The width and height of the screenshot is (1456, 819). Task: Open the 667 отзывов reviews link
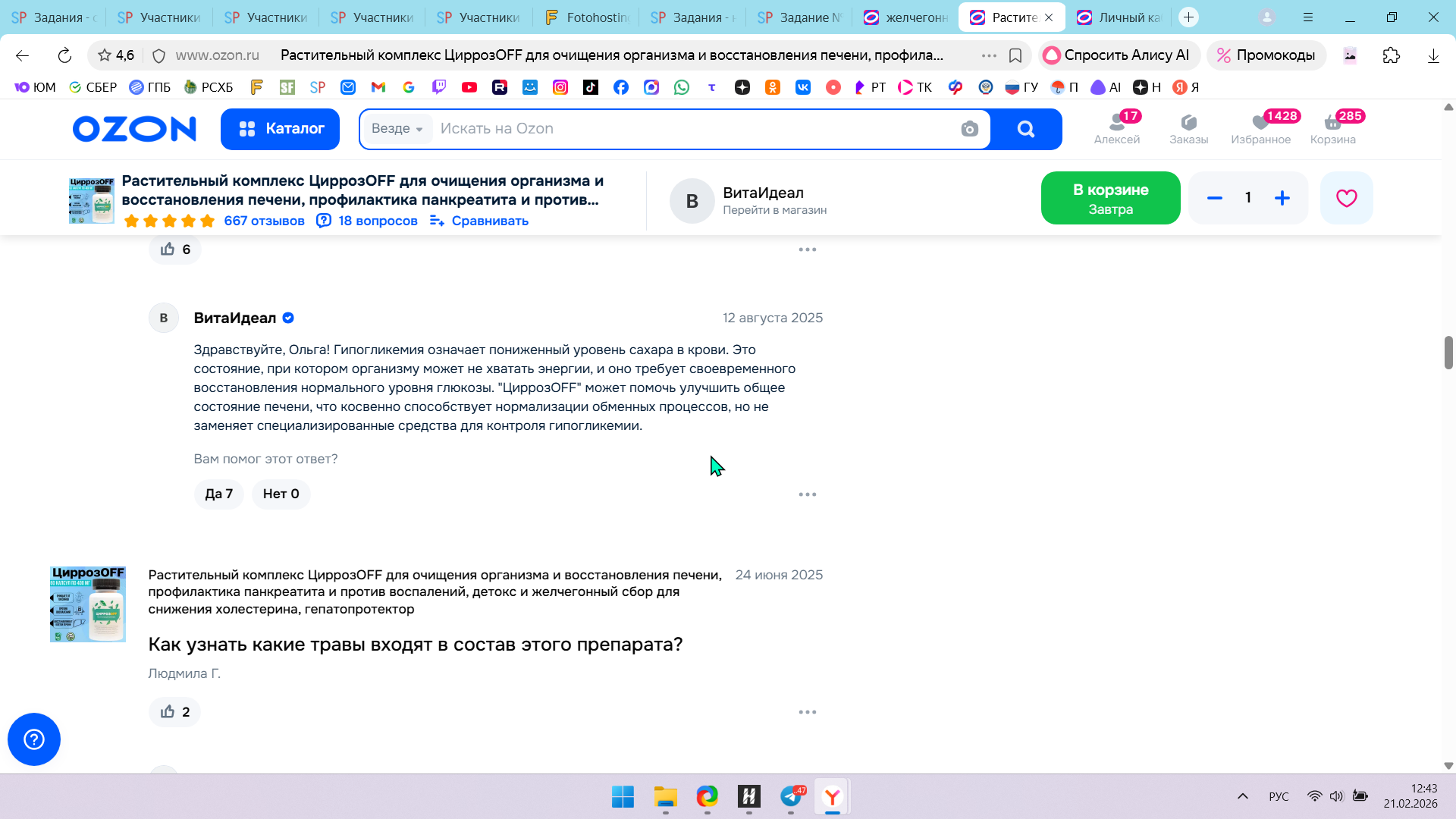tap(264, 221)
